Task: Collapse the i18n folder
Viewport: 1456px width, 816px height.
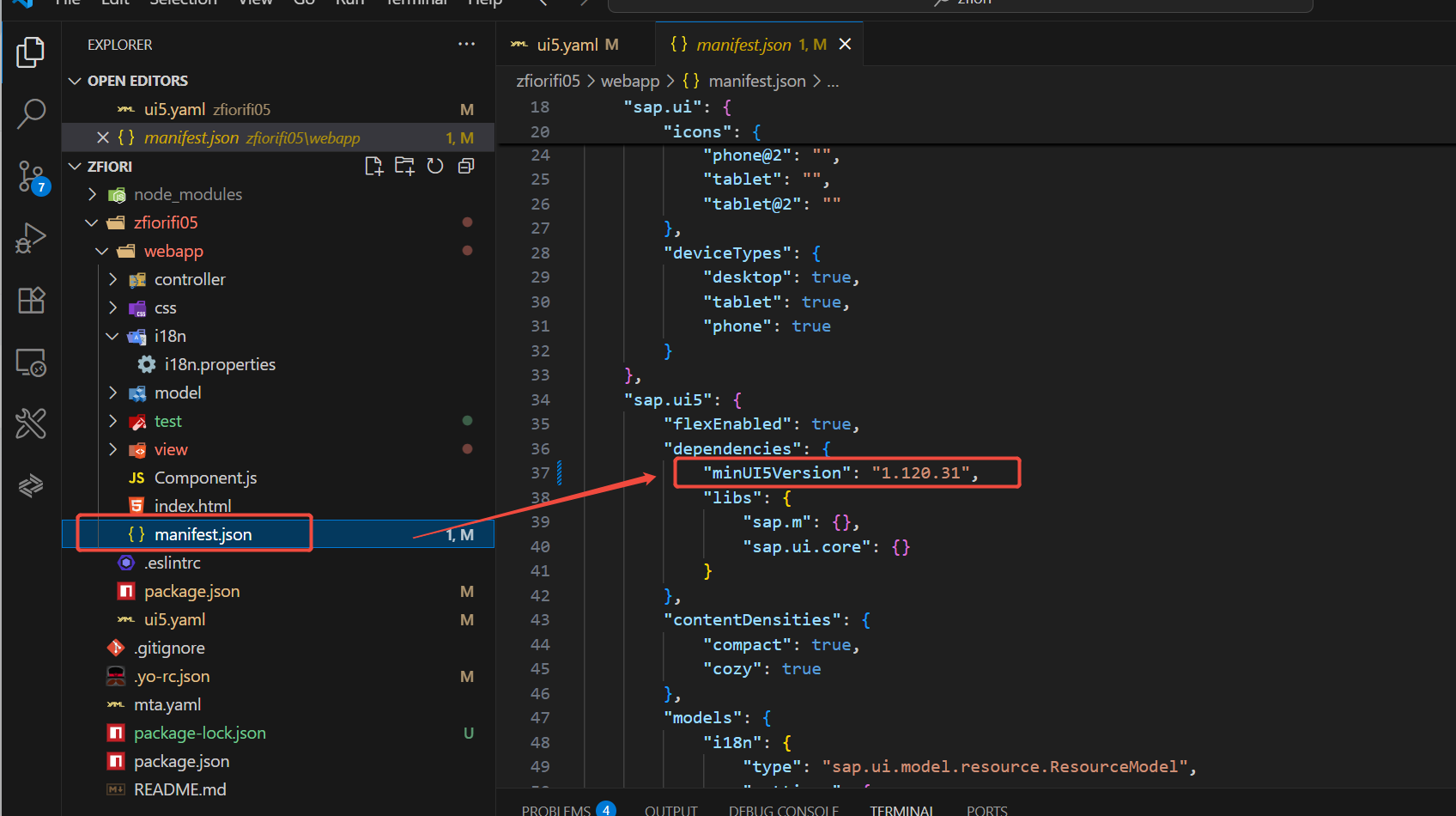Action: (112, 337)
